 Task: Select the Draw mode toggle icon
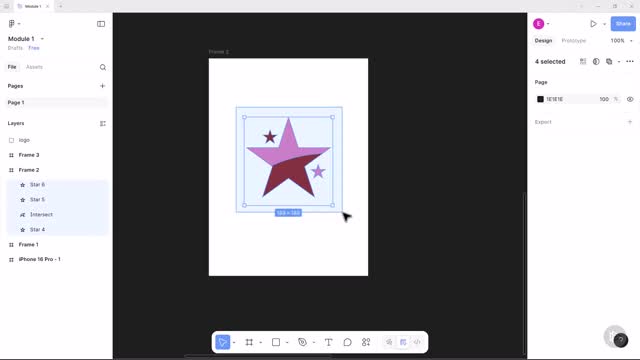[389, 342]
